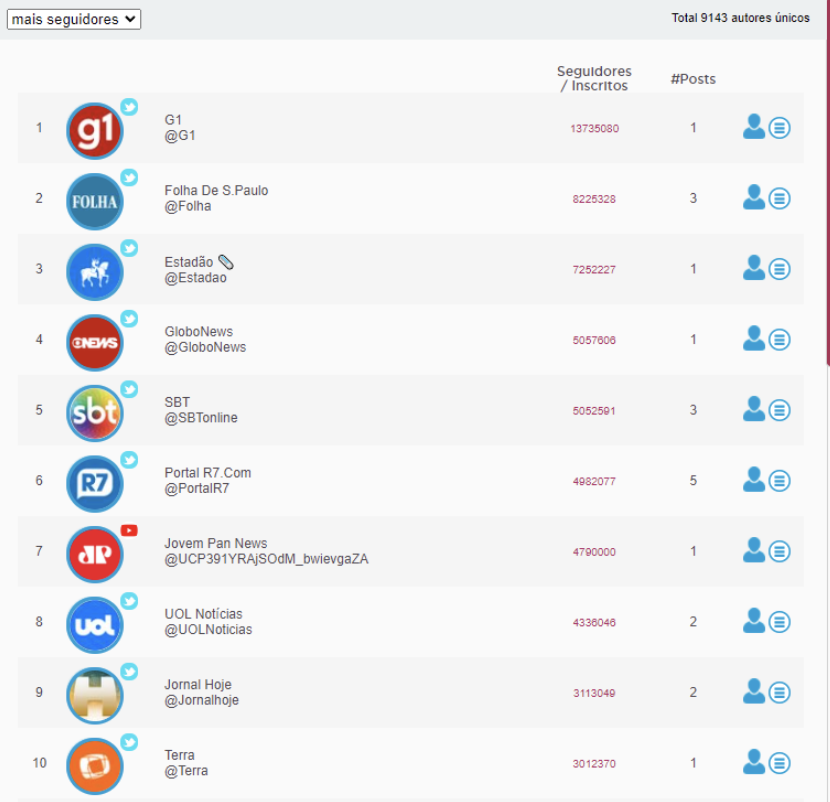The height and width of the screenshot is (802, 830).
Task: Open the posts list icon for Terra
Action: (x=780, y=763)
